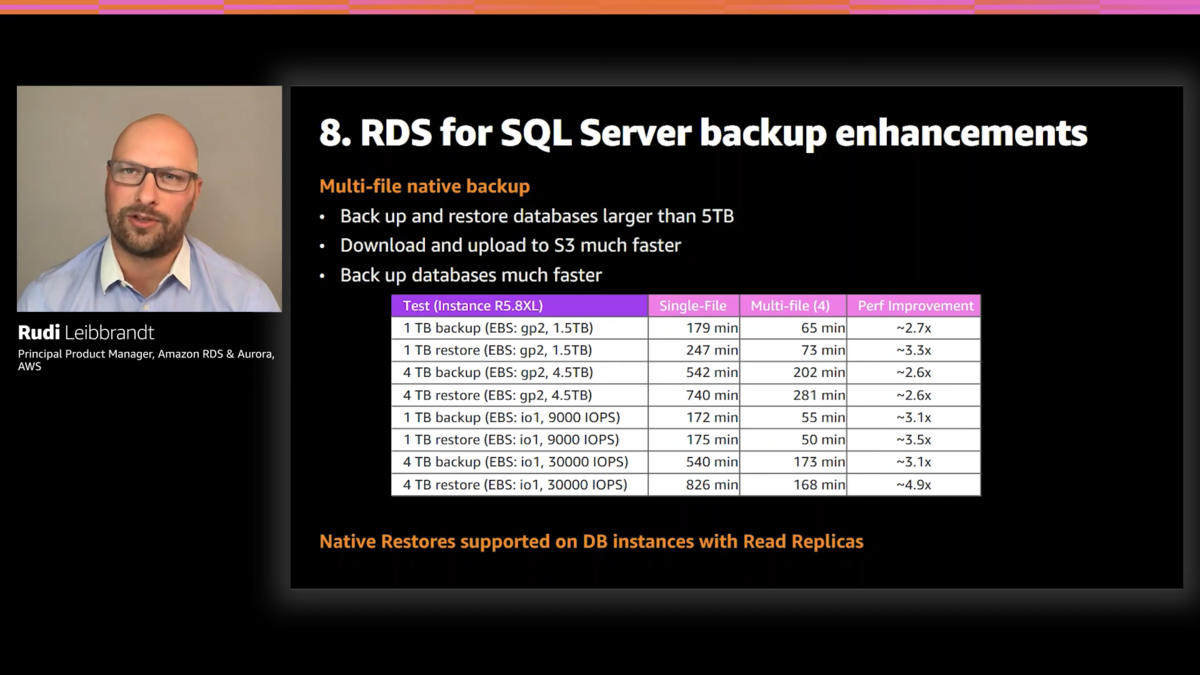Click the '~2.7x' cell
Screen dimensions: 1200x675
pyautogui.click(x=914, y=328)
